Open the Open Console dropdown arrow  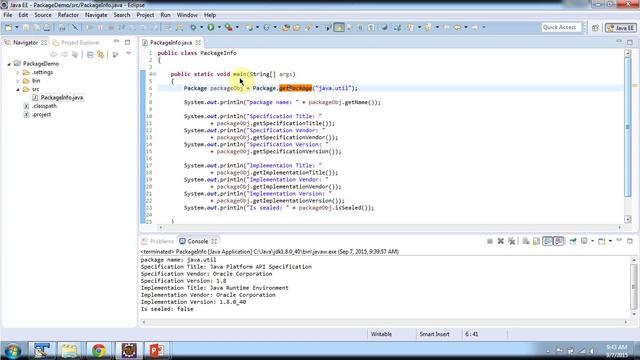(x=610, y=241)
